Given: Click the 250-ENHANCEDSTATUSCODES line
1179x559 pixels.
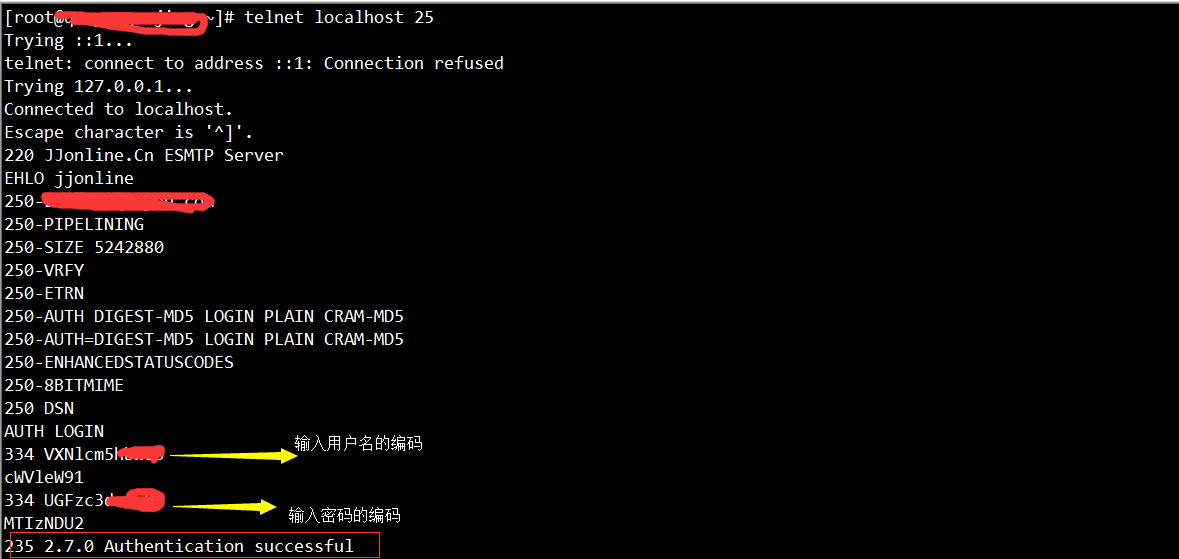Looking at the screenshot, I should [x=119, y=362].
